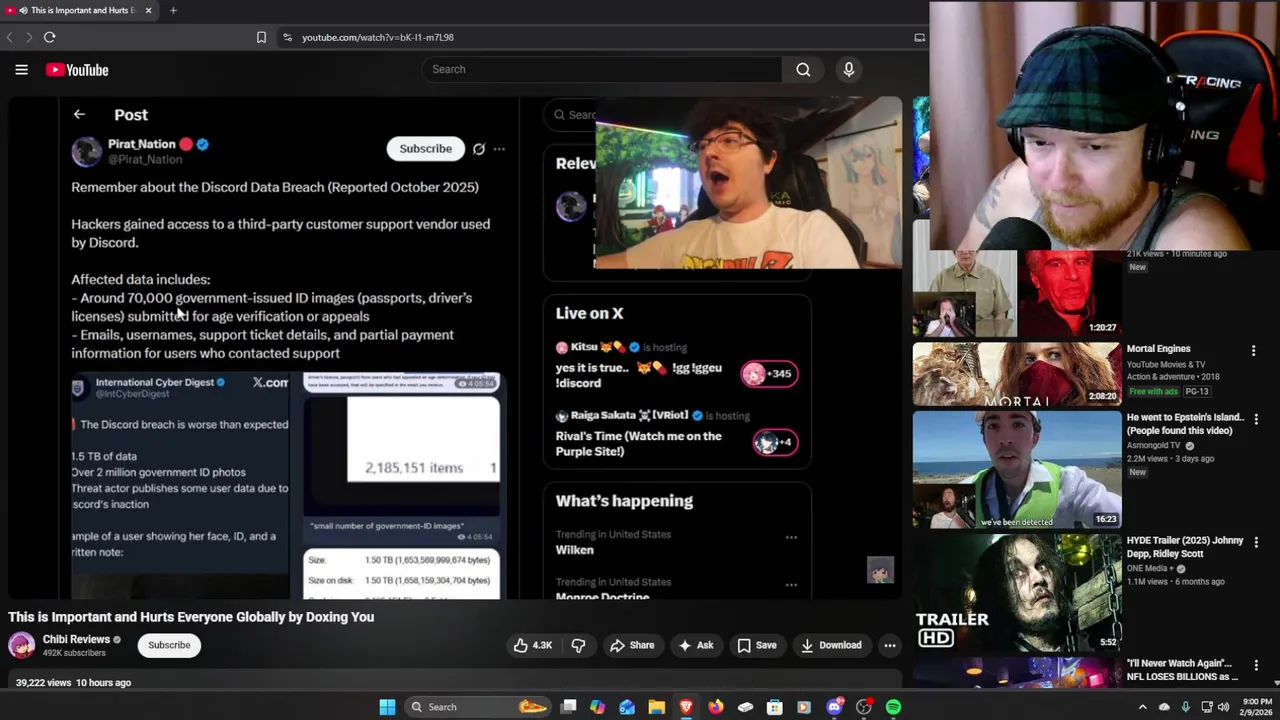
Task: Open the three-dot menu on Pirat_Nation post
Action: 499,149
